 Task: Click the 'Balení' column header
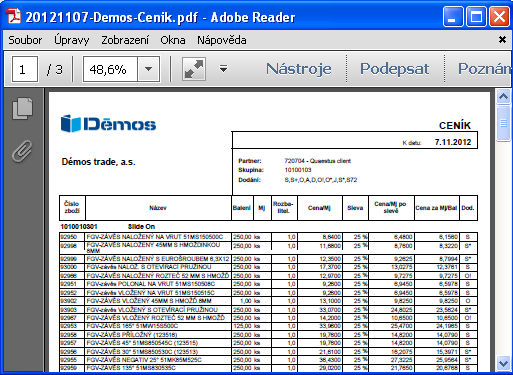pos(242,208)
